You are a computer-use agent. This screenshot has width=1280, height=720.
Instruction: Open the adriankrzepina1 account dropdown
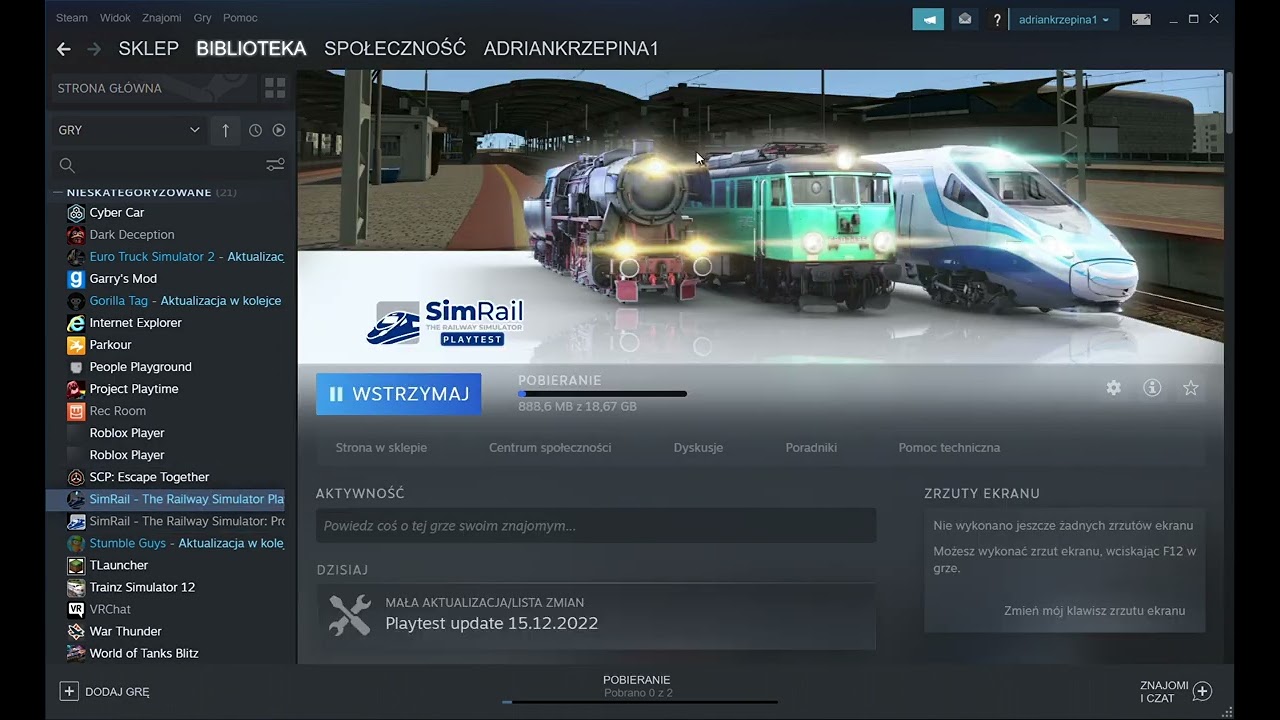(x=1063, y=19)
